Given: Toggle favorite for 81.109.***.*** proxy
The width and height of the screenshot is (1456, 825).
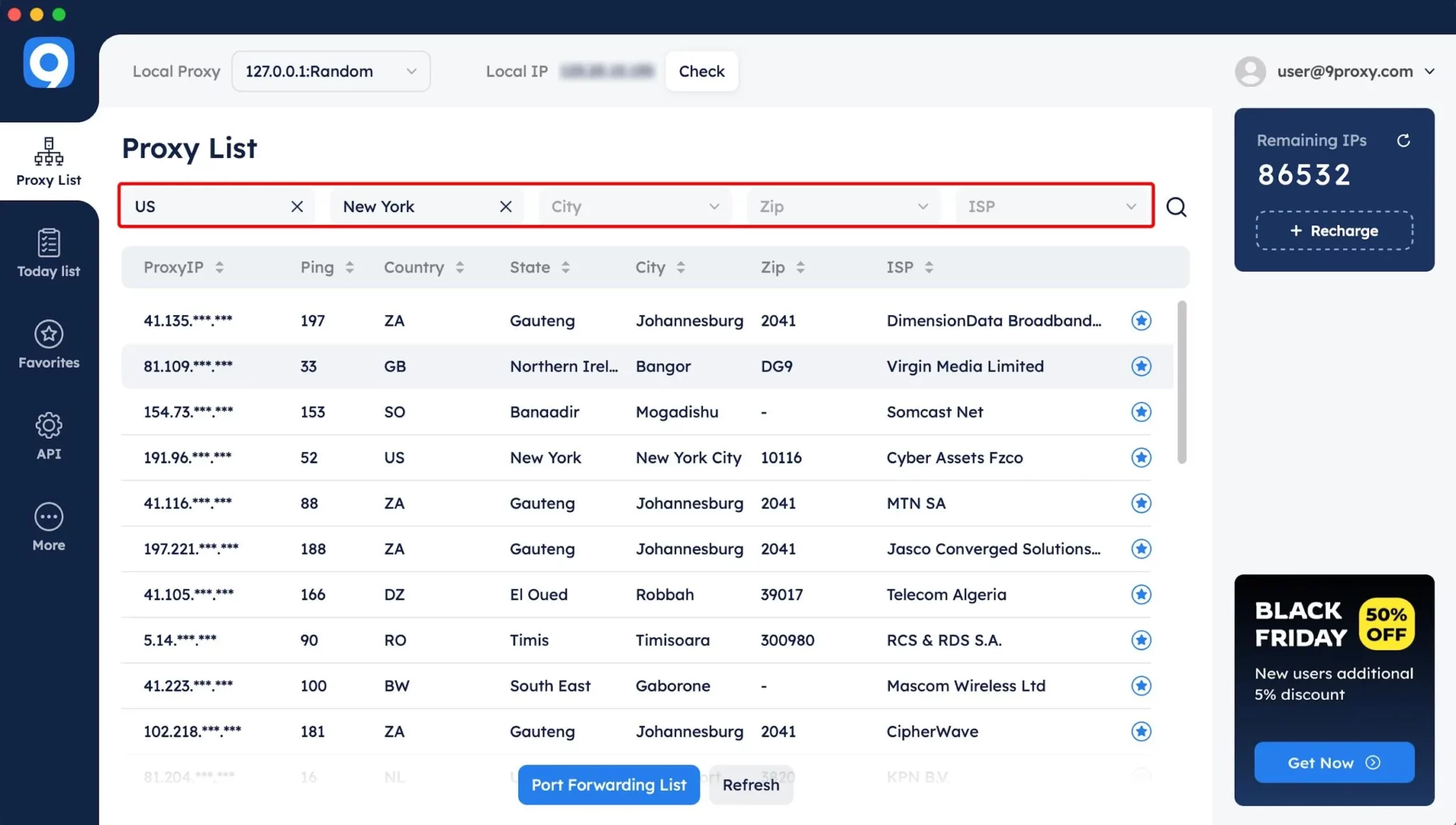Looking at the screenshot, I should pyautogui.click(x=1141, y=366).
